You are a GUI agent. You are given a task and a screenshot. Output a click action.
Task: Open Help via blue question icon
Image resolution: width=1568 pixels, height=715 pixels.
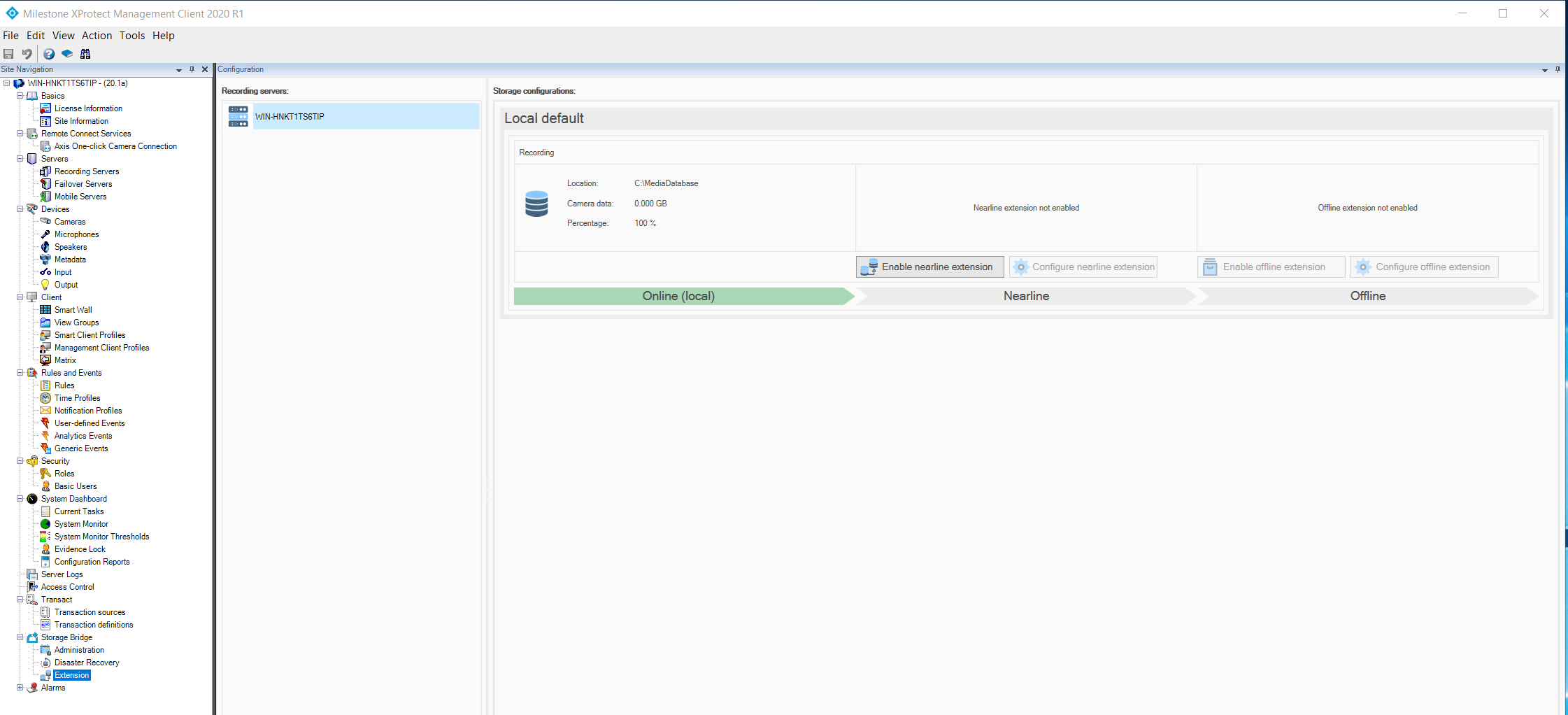click(x=49, y=54)
